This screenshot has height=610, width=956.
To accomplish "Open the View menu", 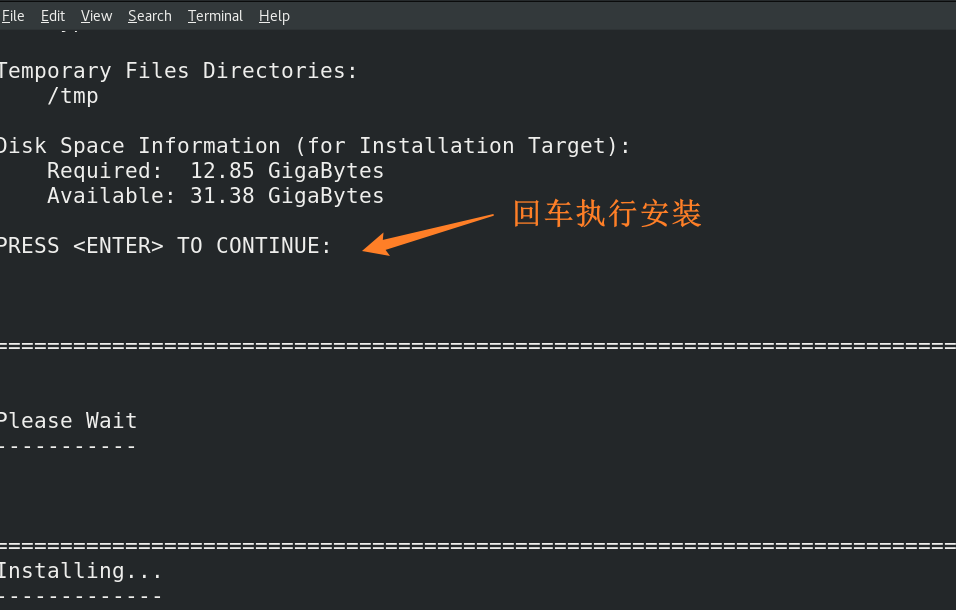I will [x=96, y=16].
